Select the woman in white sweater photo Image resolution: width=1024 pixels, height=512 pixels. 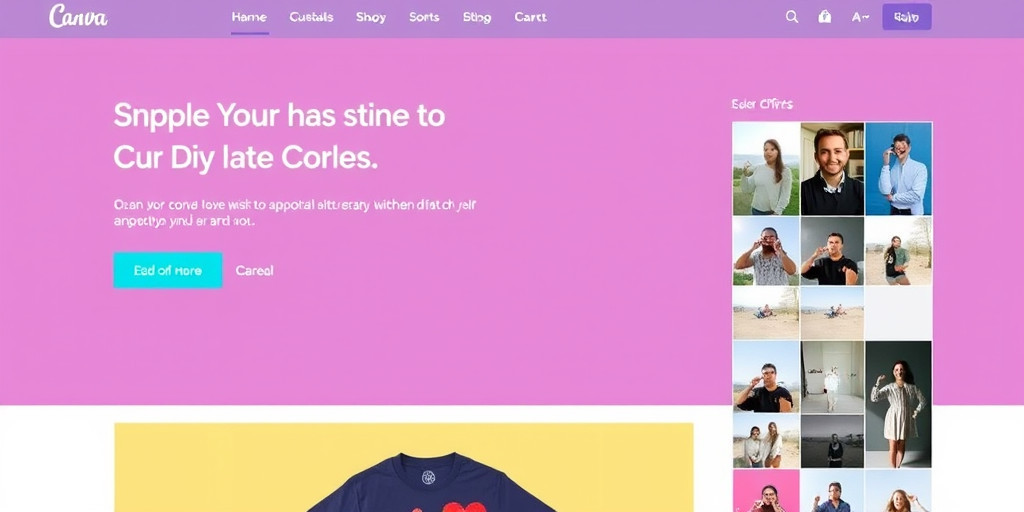tap(766, 168)
